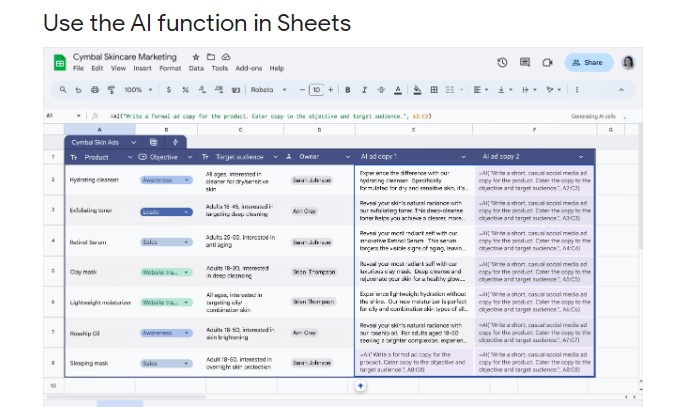Open the Roboto font dropdown

pos(269,90)
